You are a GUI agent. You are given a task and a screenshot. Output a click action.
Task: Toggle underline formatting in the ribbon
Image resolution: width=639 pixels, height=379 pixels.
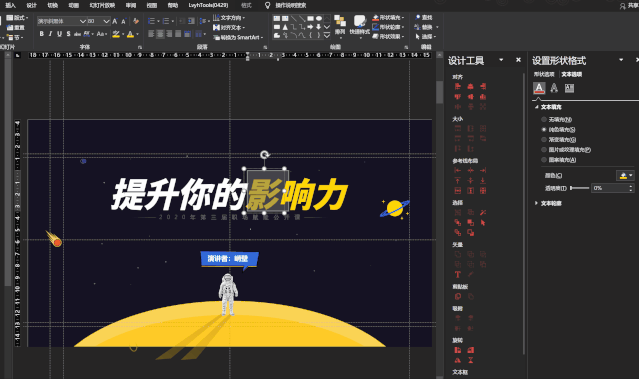point(59,34)
